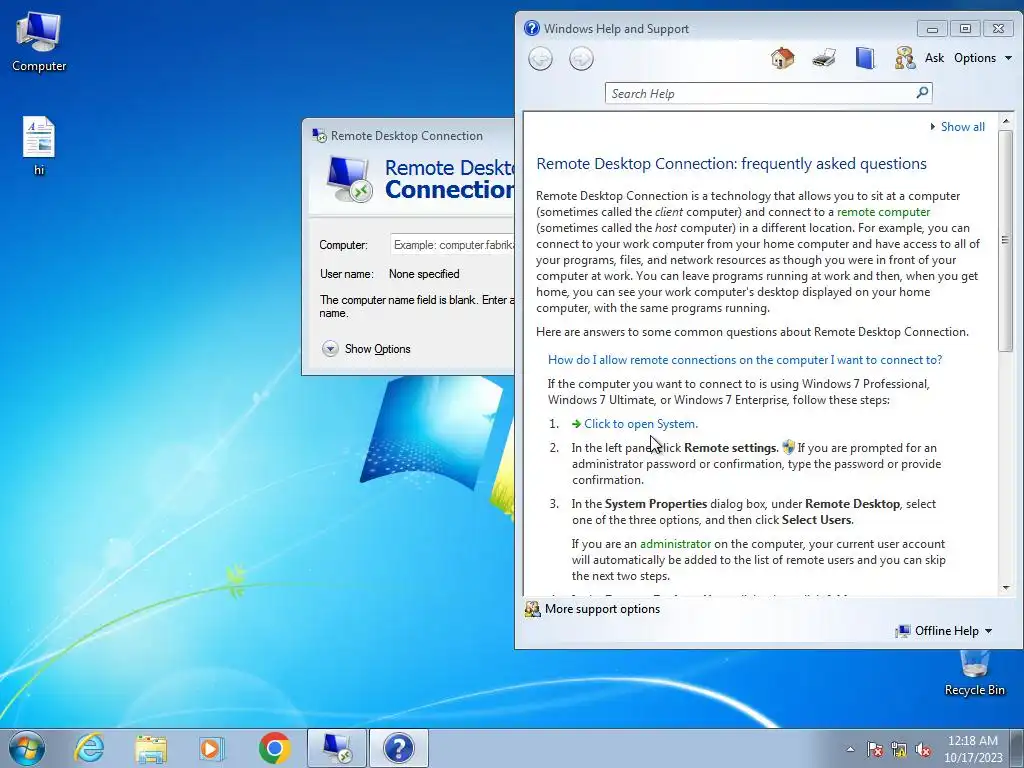Toggle How do I allow remote connections question
The height and width of the screenshot is (768, 1024).
[x=744, y=360]
